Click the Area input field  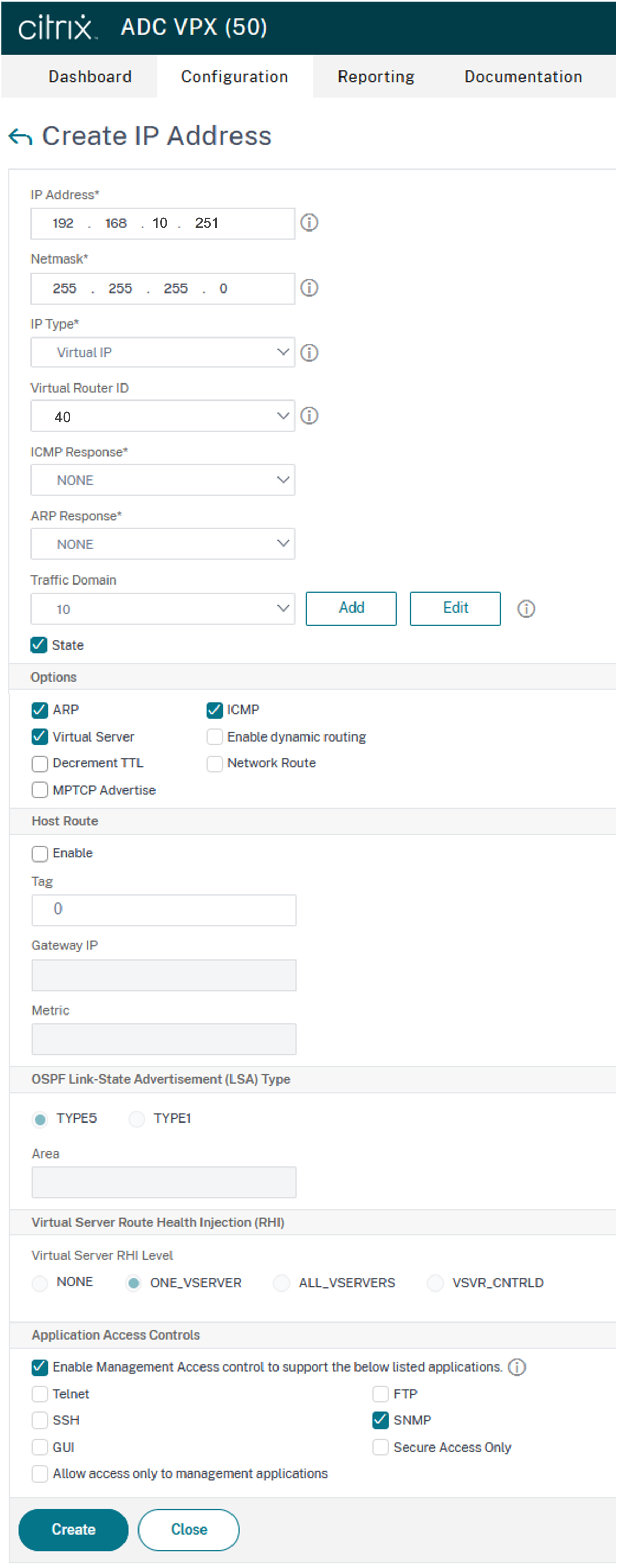[x=164, y=1182]
